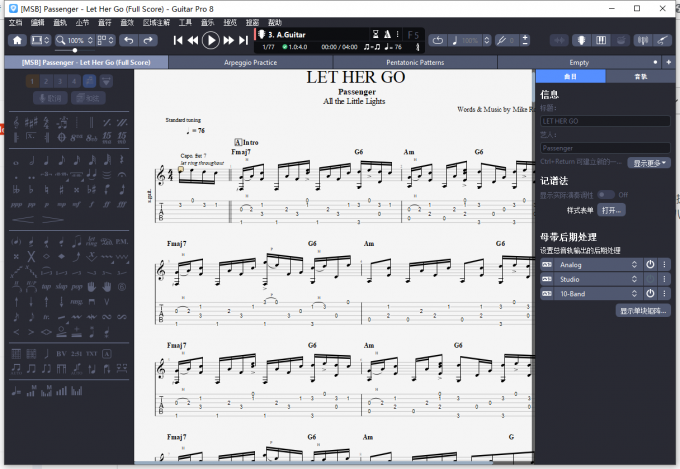Click the 显示单块音箱... button
Screen dimensions: 680x469
645,311
